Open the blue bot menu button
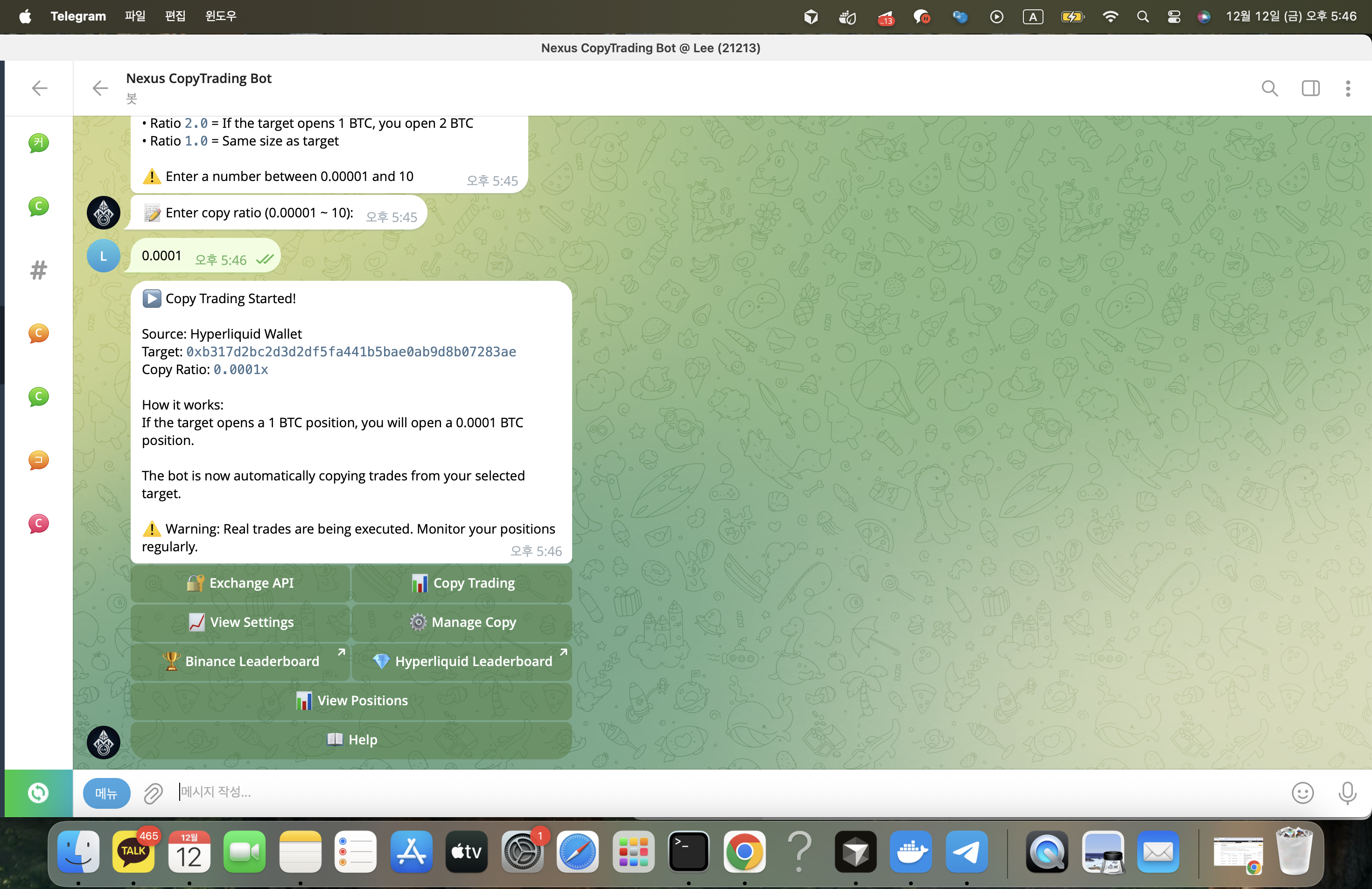Image resolution: width=1372 pixels, height=889 pixels. pos(106,793)
